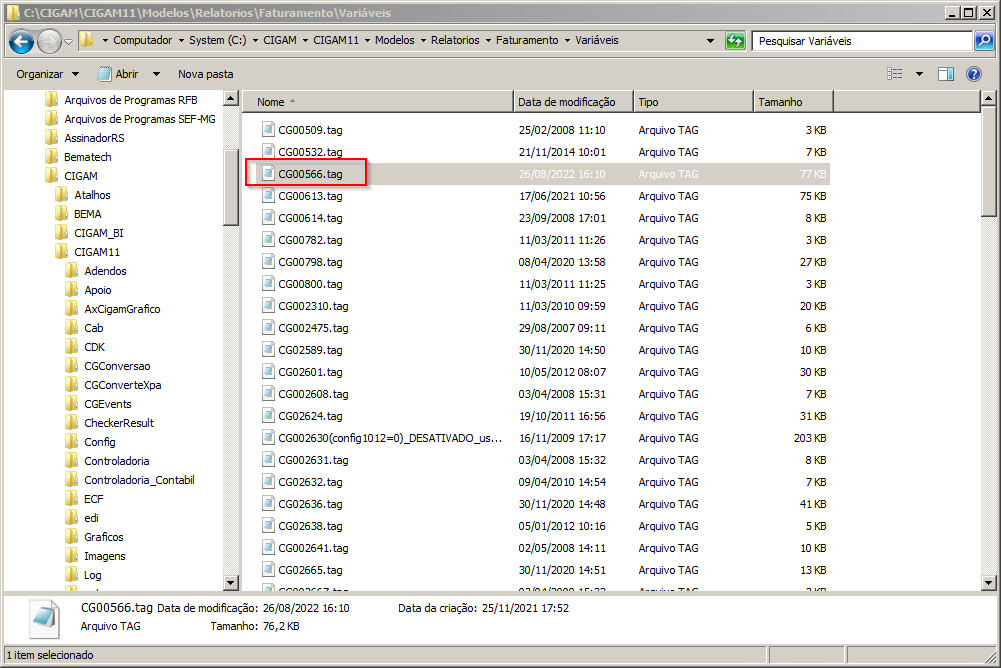Image resolution: width=1001 pixels, height=668 pixels.
Task: Open recent pages dropdown beside Forward arrow
Action: [x=68, y=42]
